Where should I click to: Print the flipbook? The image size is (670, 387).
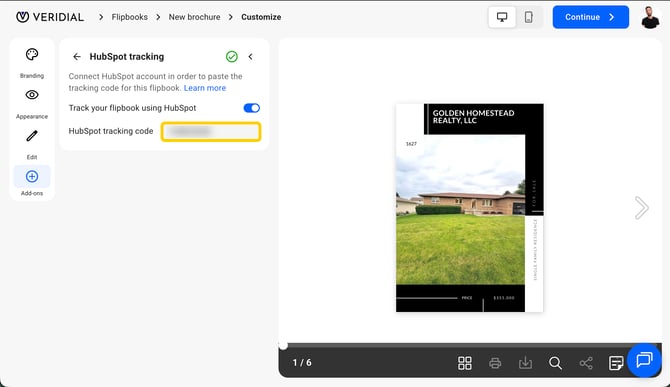pos(495,363)
